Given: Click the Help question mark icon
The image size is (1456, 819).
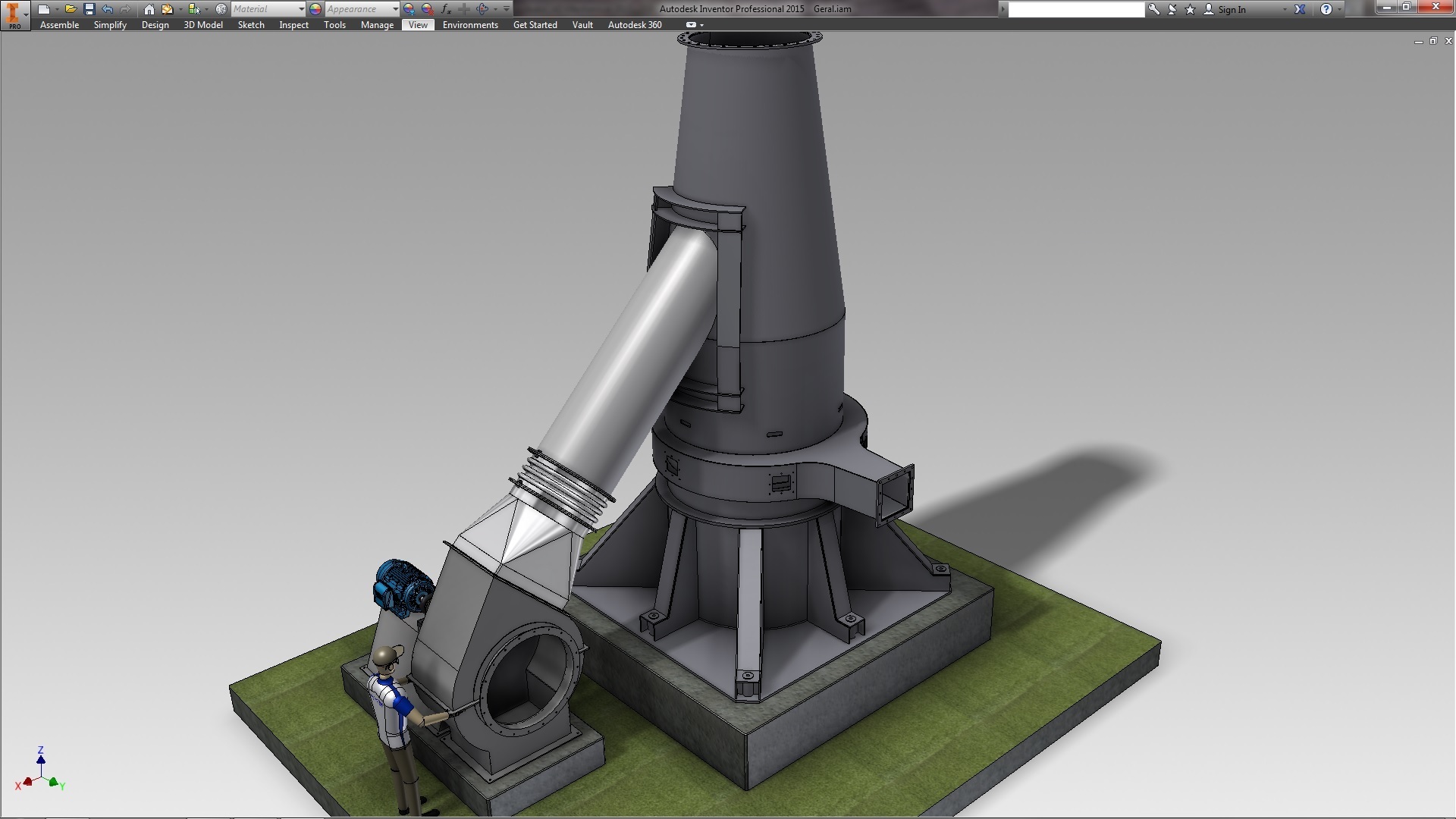Looking at the screenshot, I should pyautogui.click(x=1326, y=9).
